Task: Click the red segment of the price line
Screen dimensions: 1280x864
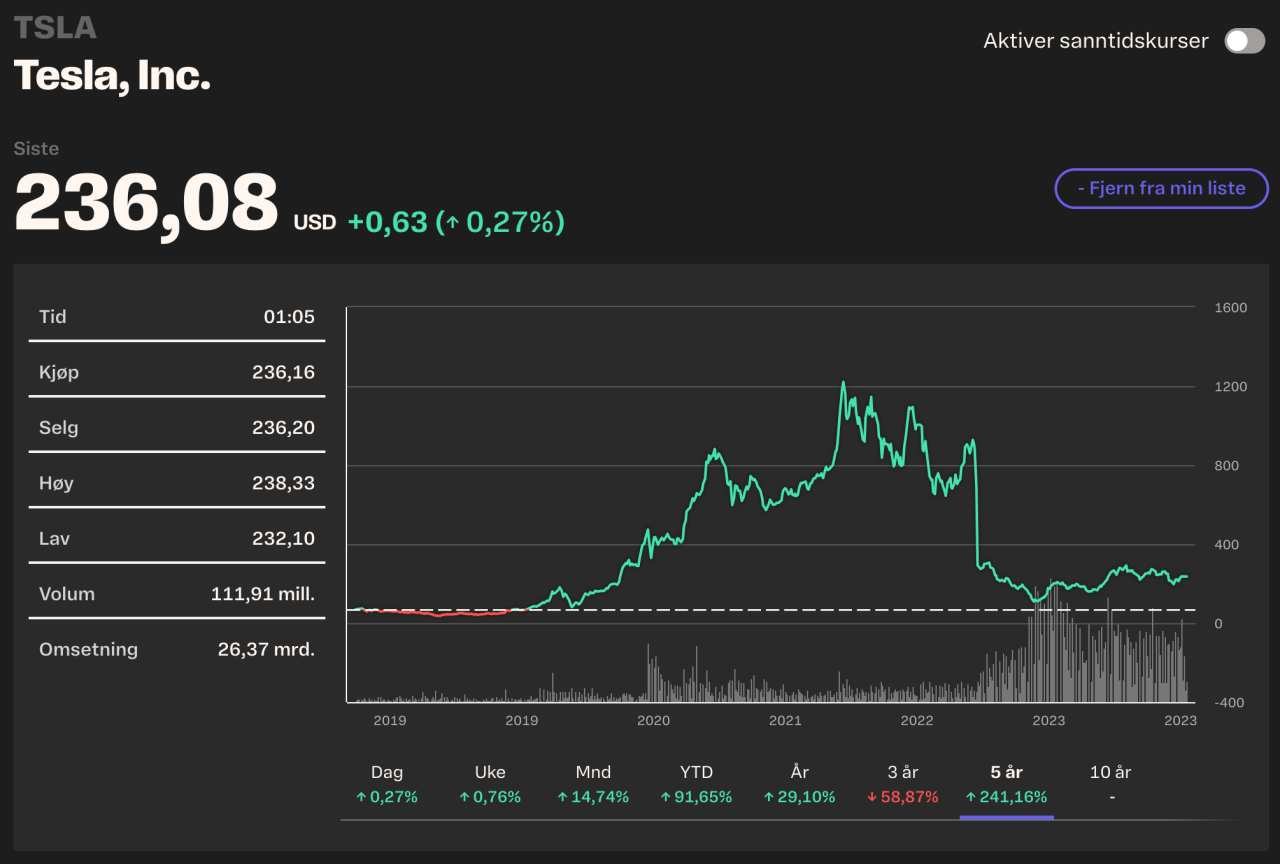Action: [440, 615]
